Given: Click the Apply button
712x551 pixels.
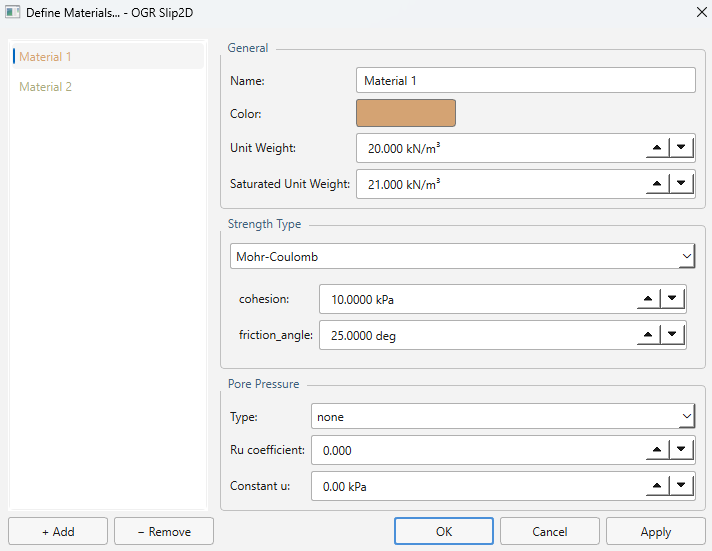Looking at the screenshot, I should [x=656, y=531].
